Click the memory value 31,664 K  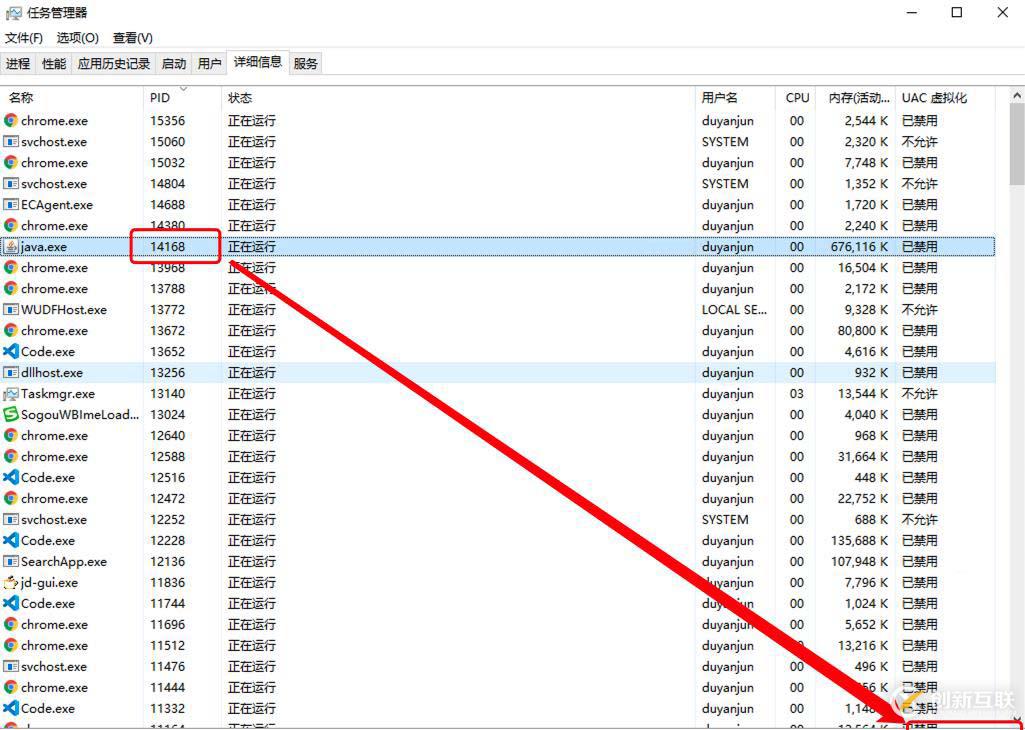click(x=863, y=456)
